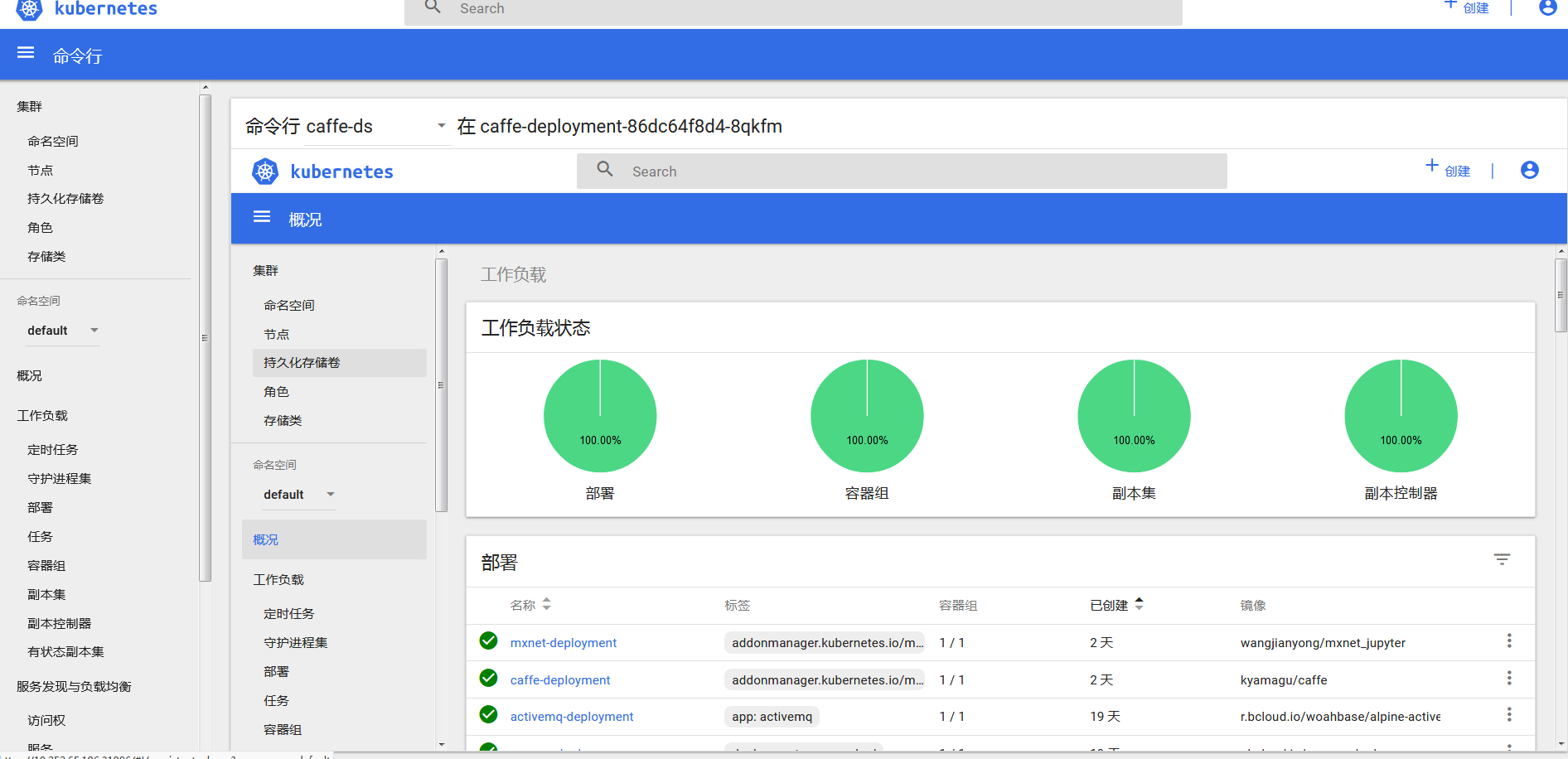Sort the table by the 名称 column arrows
The width and height of the screenshot is (1568, 759).
coord(546,604)
